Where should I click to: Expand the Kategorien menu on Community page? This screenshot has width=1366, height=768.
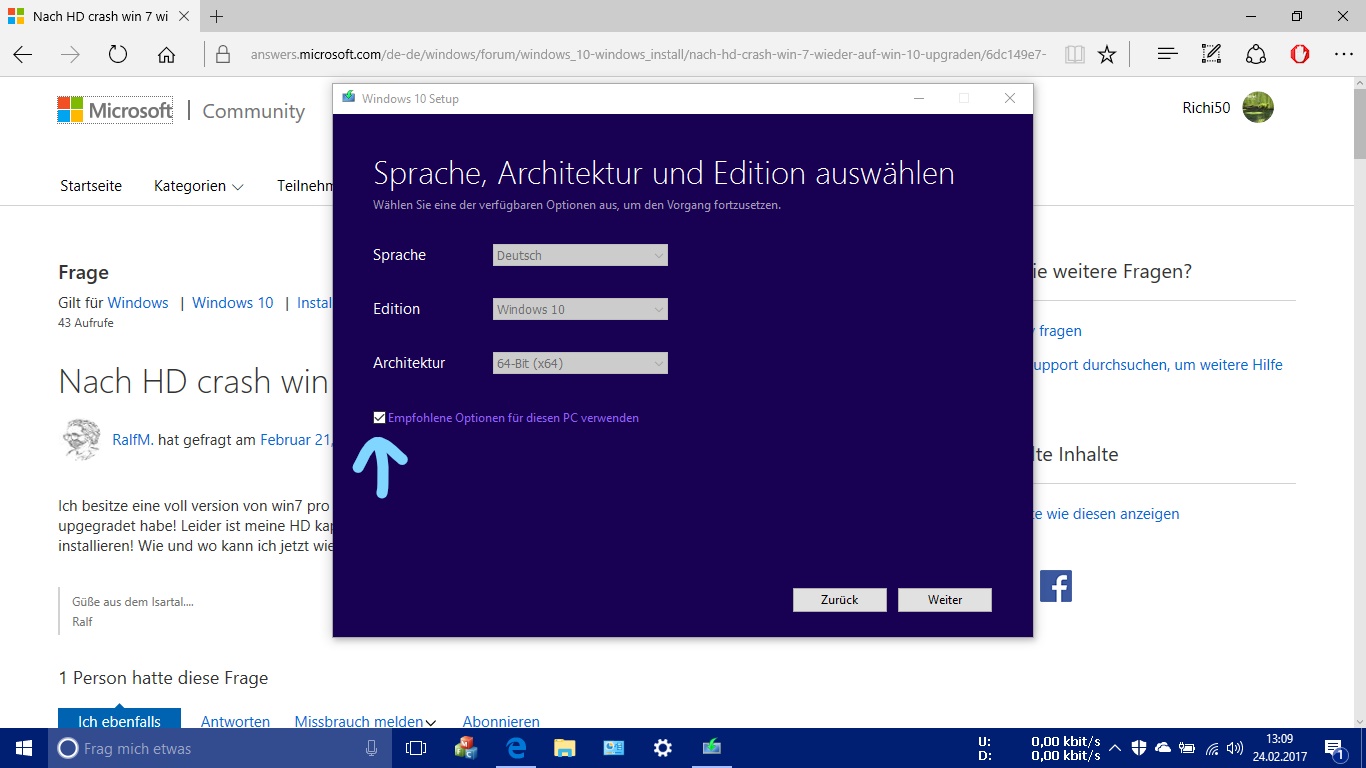[x=198, y=186]
